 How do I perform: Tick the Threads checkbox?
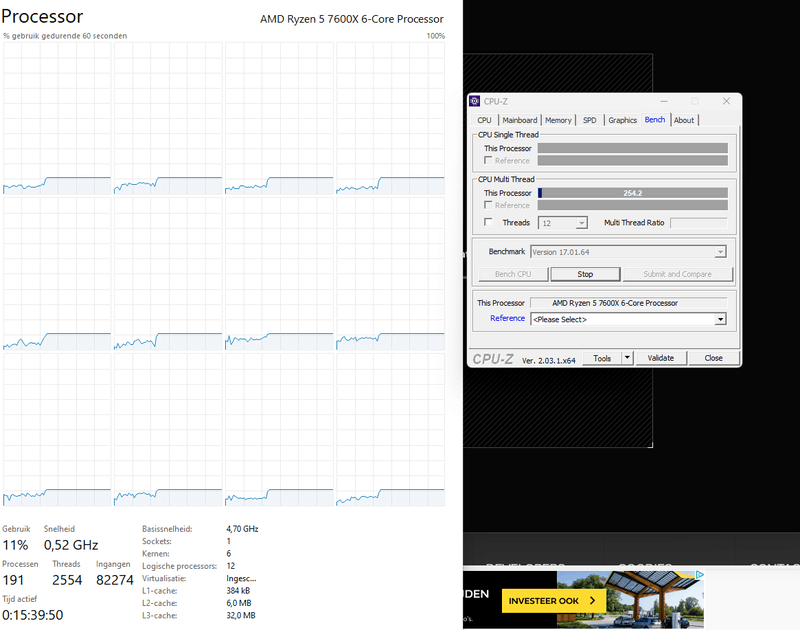tap(488, 222)
